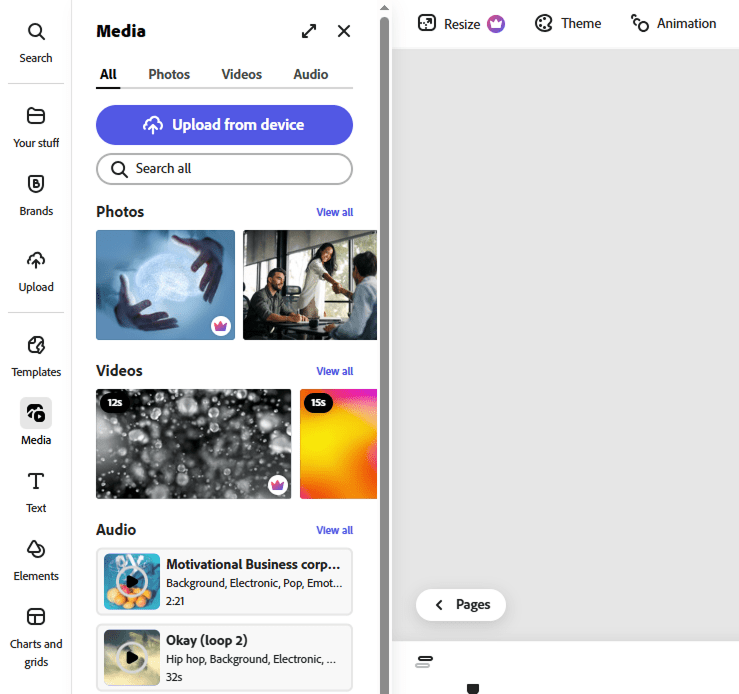
Task: Click premium crown on brain photo
Action: [221, 326]
